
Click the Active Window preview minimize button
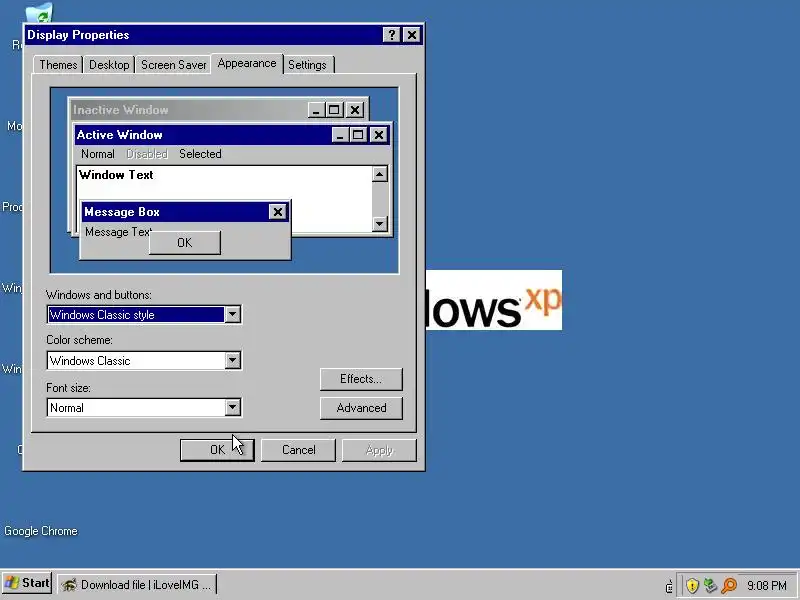pos(340,135)
